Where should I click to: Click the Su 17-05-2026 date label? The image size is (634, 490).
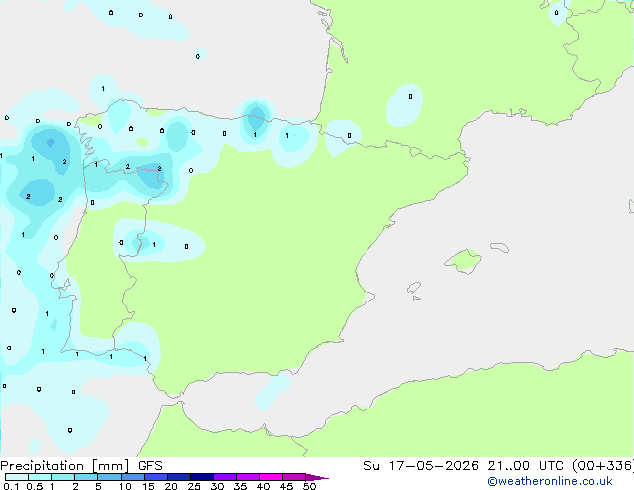coord(421,466)
